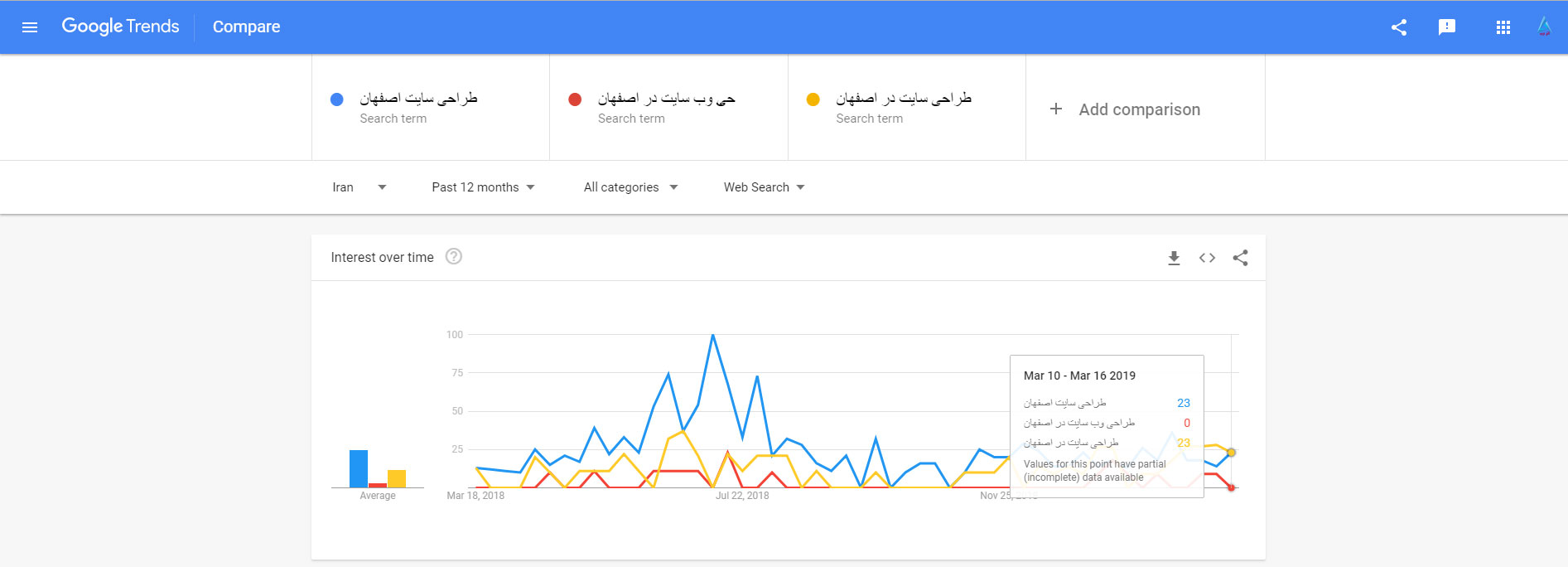This screenshot has height=567, width=1568.
Task: Expand the All categories dropdown
Action: click(x=630, y=187)
